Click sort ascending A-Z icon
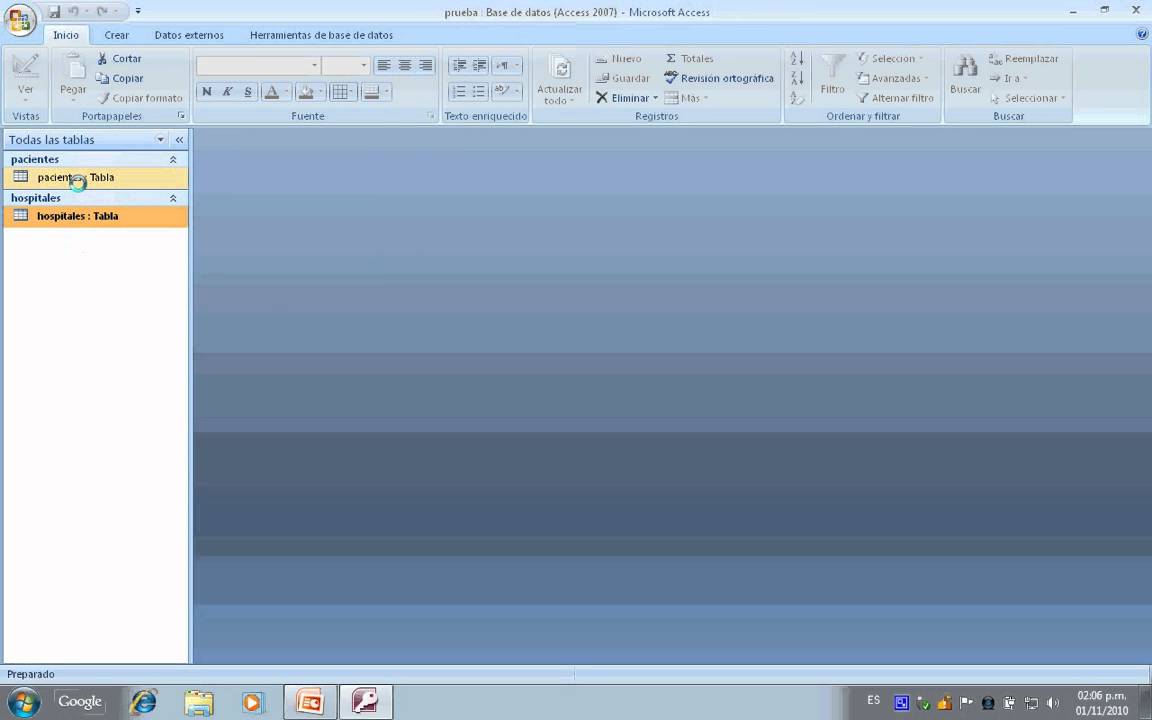Screen dimensions: 1152x720 pos(797,58)
